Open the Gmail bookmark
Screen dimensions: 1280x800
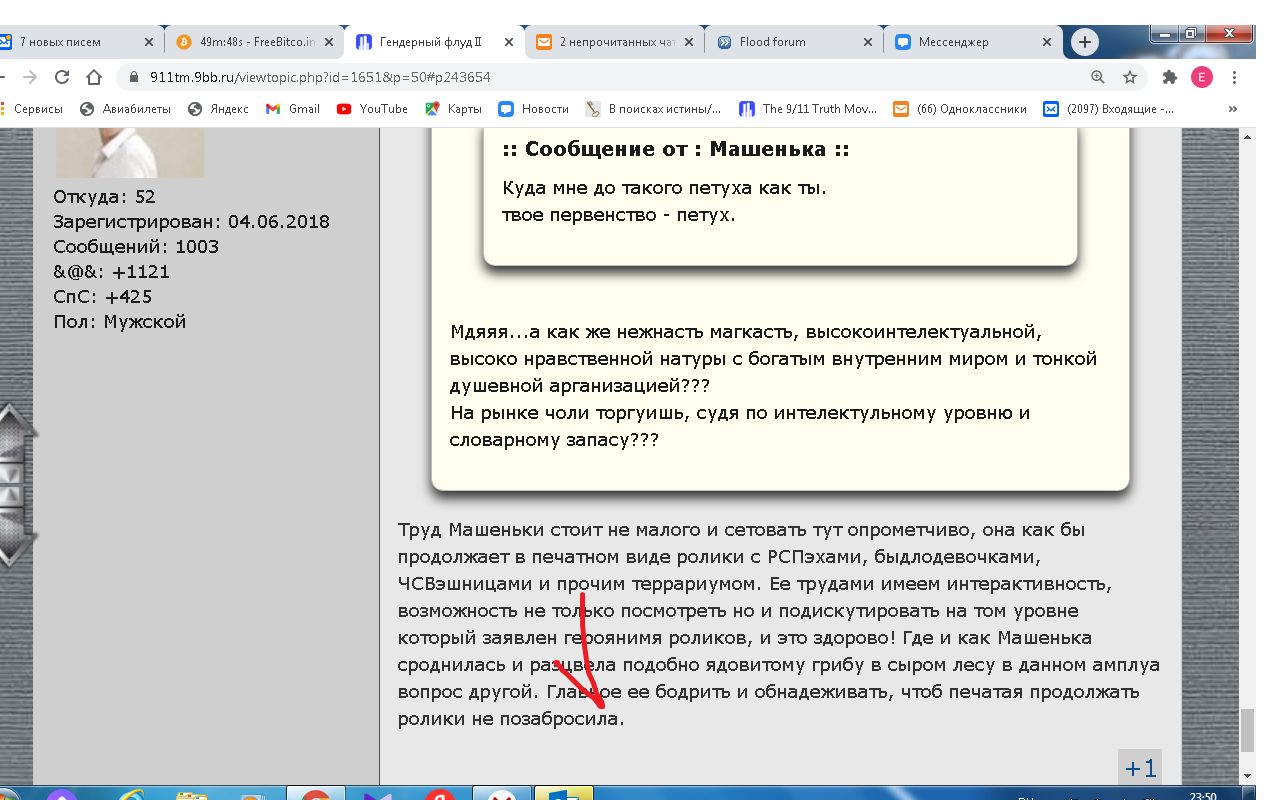(x=293, y=109)
